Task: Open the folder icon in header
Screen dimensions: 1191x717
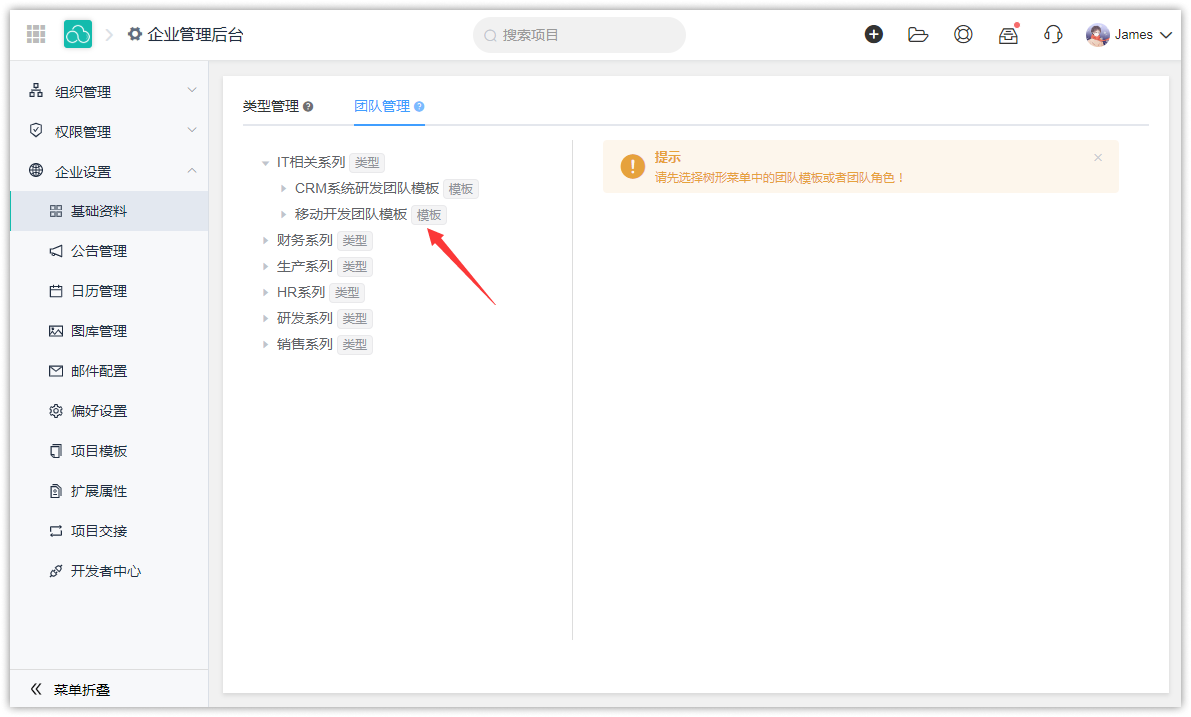Action: click(917, 35)
